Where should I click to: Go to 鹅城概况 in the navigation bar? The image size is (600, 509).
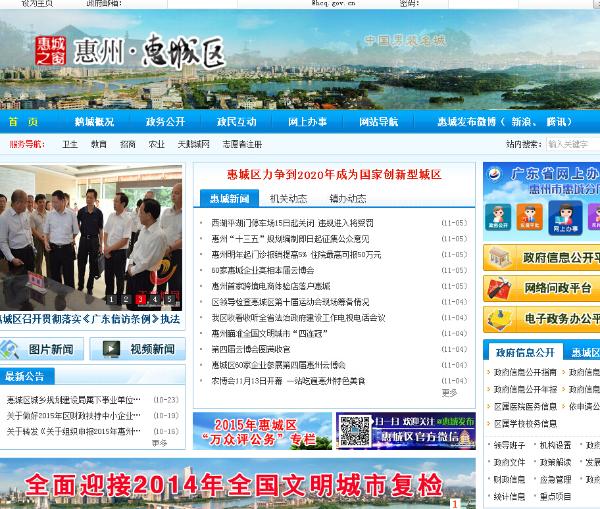tap(94, 122)
